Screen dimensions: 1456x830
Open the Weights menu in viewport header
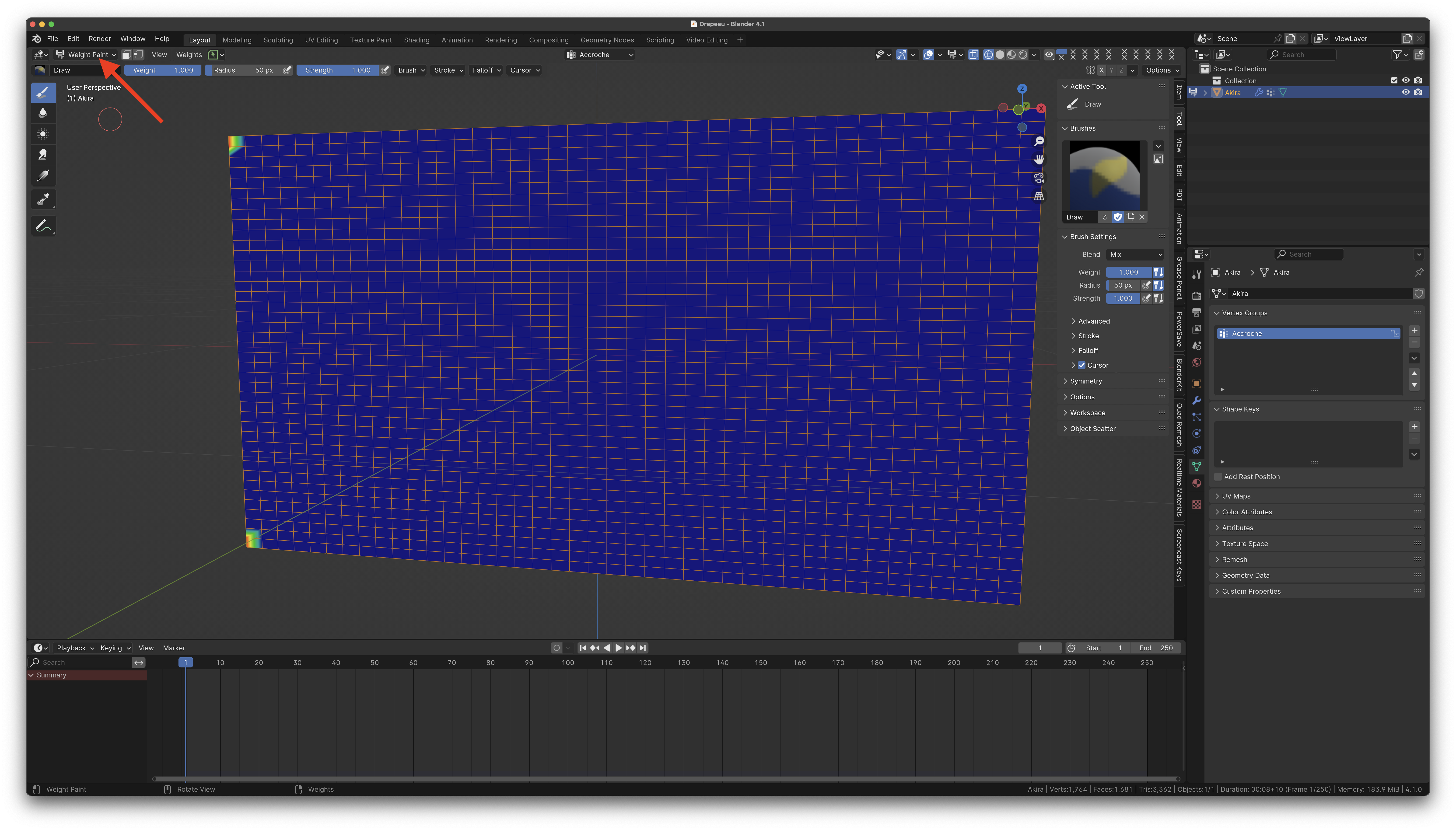coord(189,55)
